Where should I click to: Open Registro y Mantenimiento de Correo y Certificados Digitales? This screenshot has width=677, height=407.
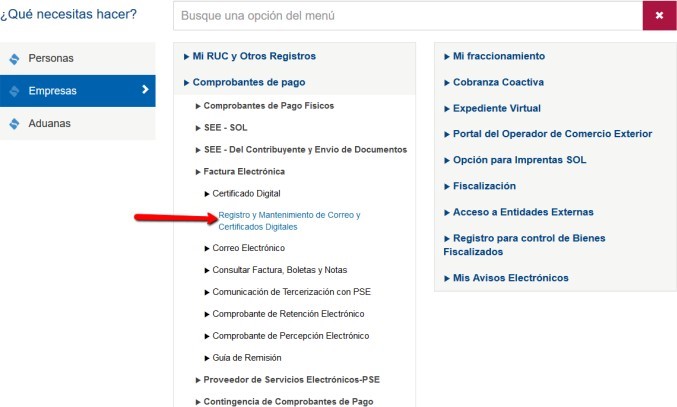tap(289, 221)
